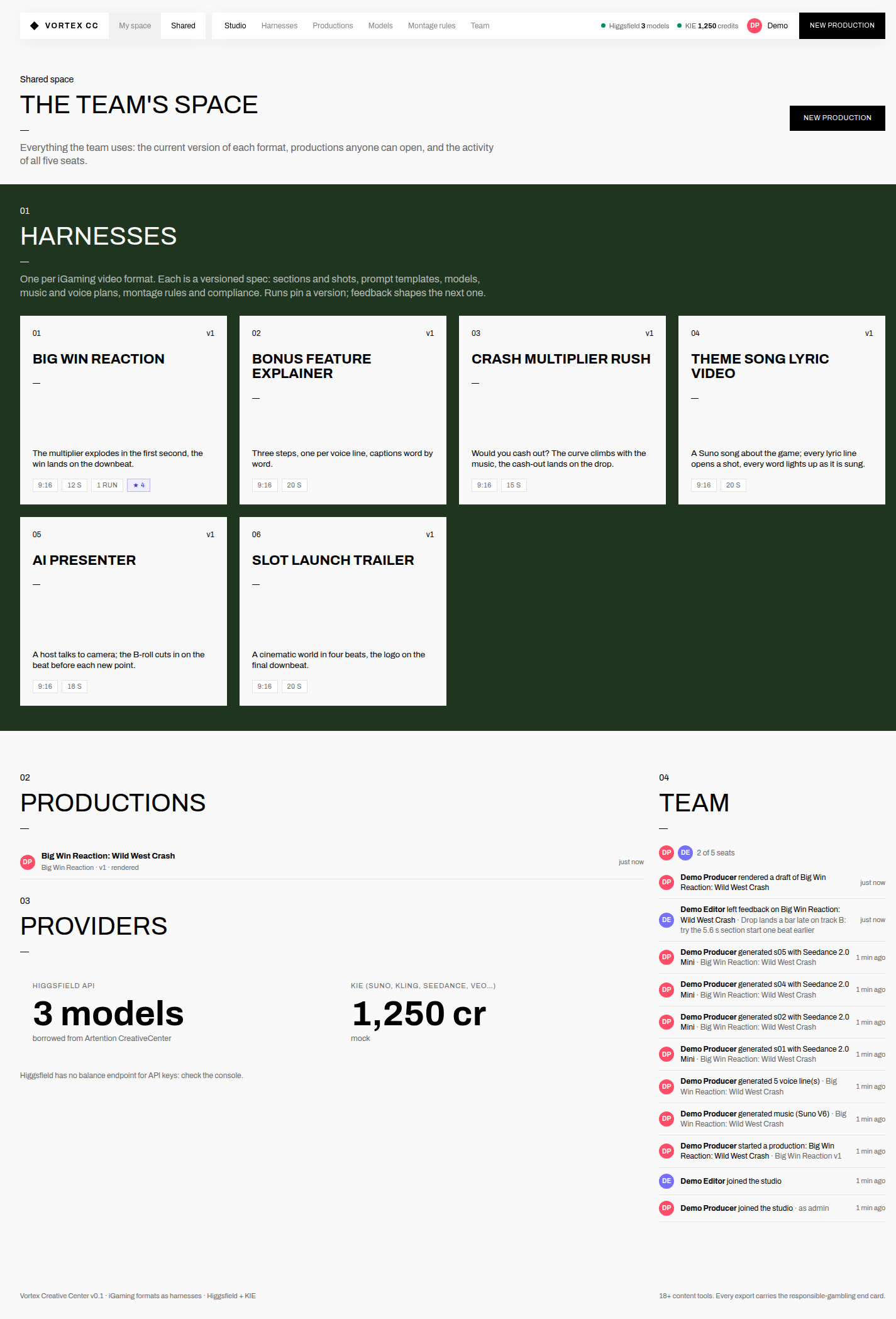Navigate to Models in the top bar
Viewport: 896px width, 1319px height.
(x=380, y=26)
